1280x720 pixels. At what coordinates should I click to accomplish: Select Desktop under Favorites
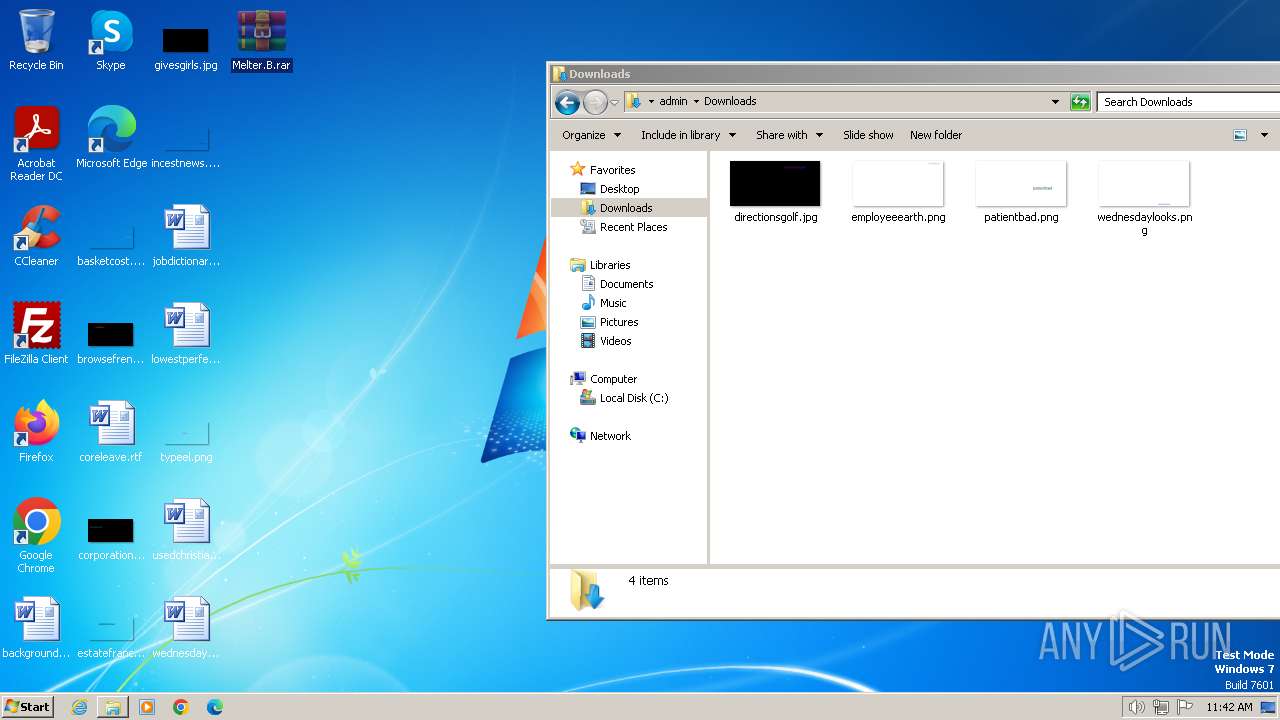619,189
